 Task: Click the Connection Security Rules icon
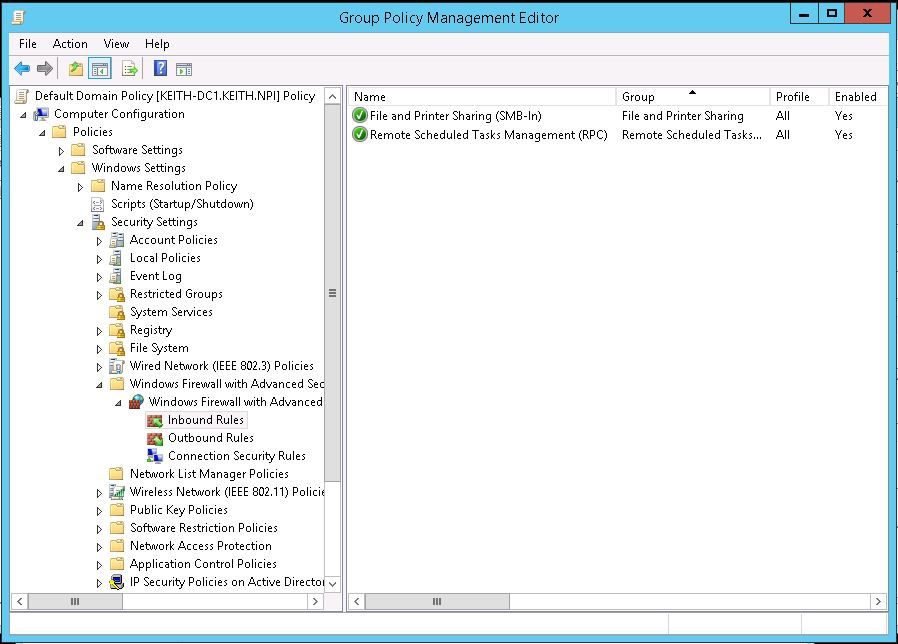pyautogui.click(x=155, y=456)
